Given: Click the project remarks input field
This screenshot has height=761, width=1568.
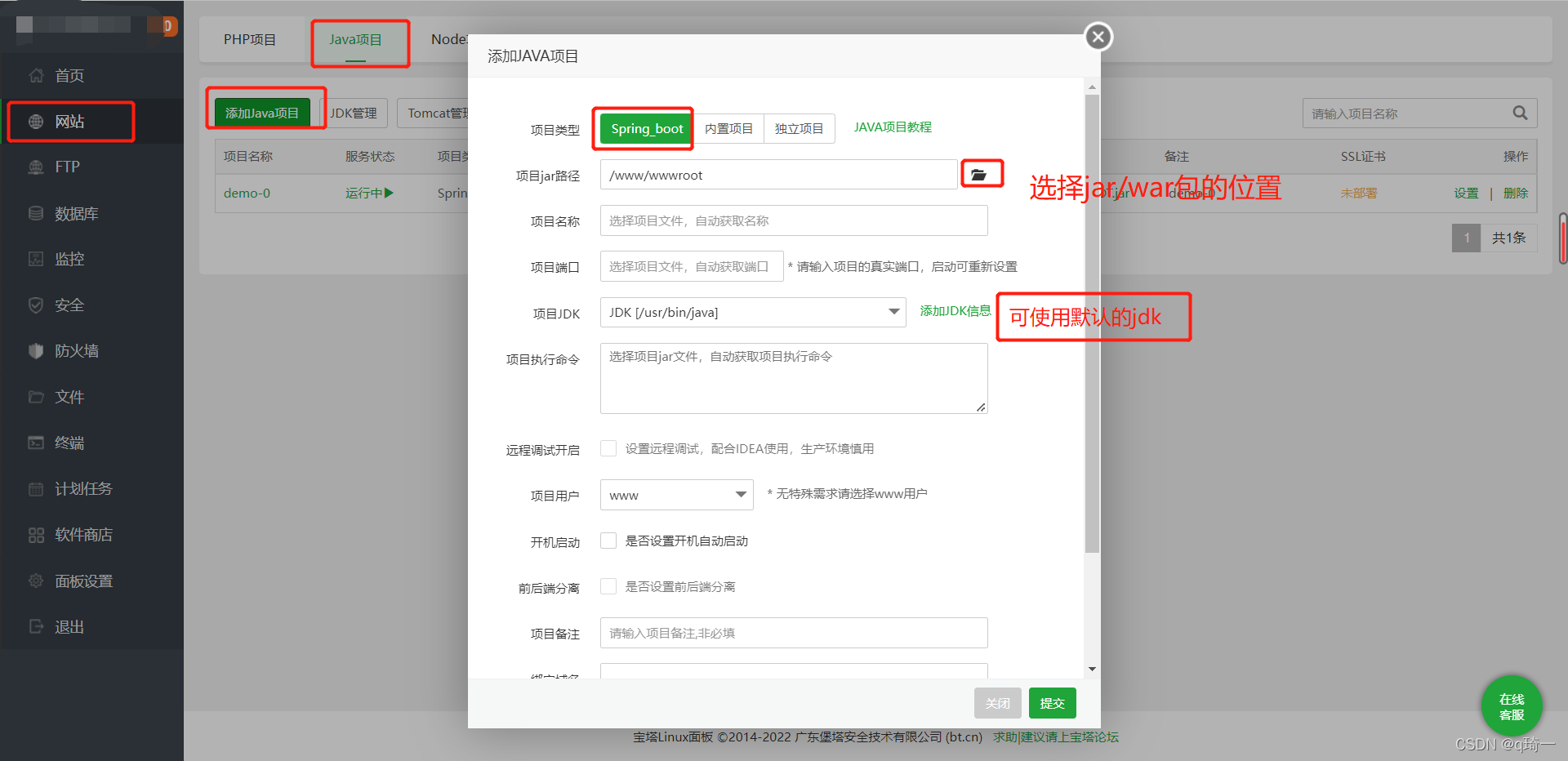Looking at the screenshot, I should point(794,633).
